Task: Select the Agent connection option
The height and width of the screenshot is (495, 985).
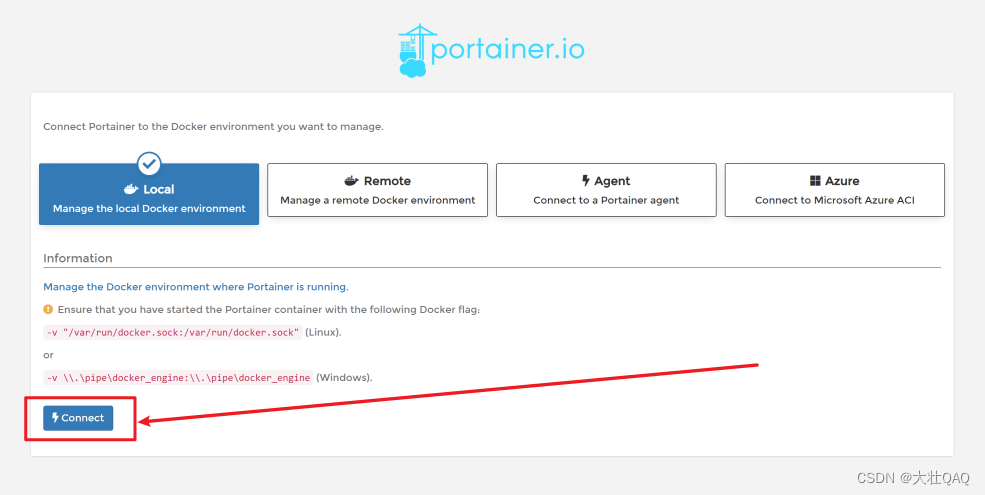Action: coord(606,190)
